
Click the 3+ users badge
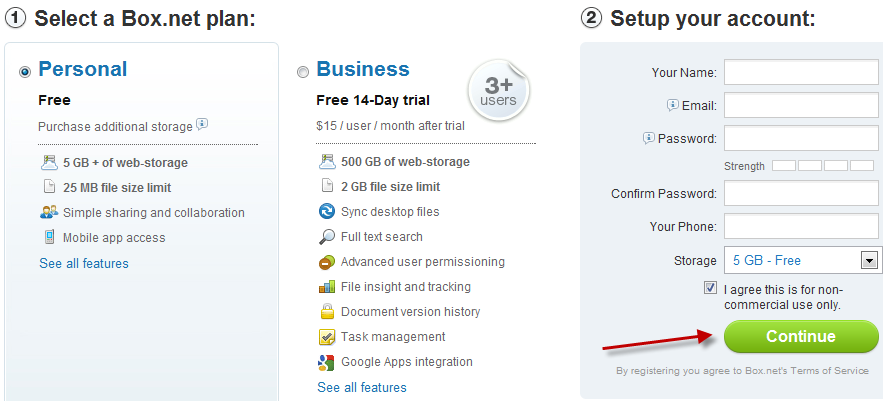coord(498,91)
